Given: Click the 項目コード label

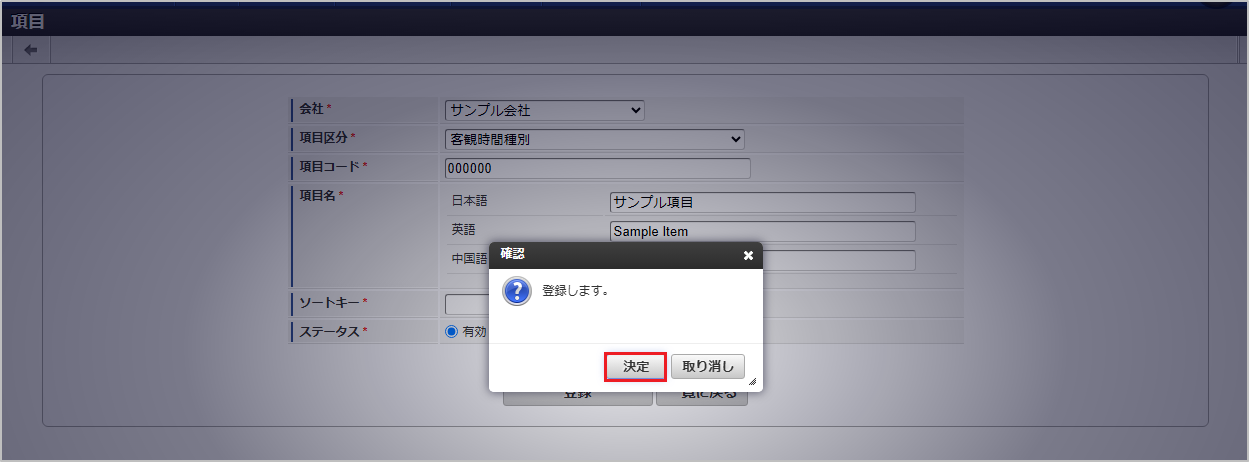Looking at the screenshot, I should [330, 166].
